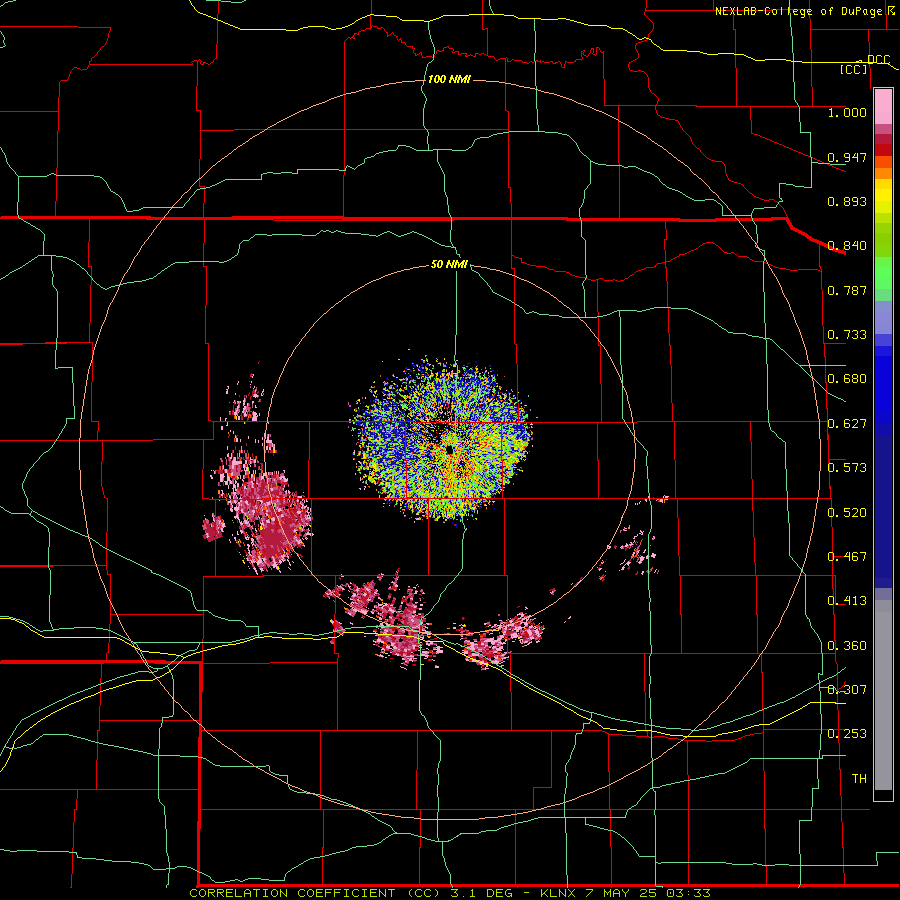Click the KLNX radar station identifier
Screen dimensions: 900x900
[558, 893]
